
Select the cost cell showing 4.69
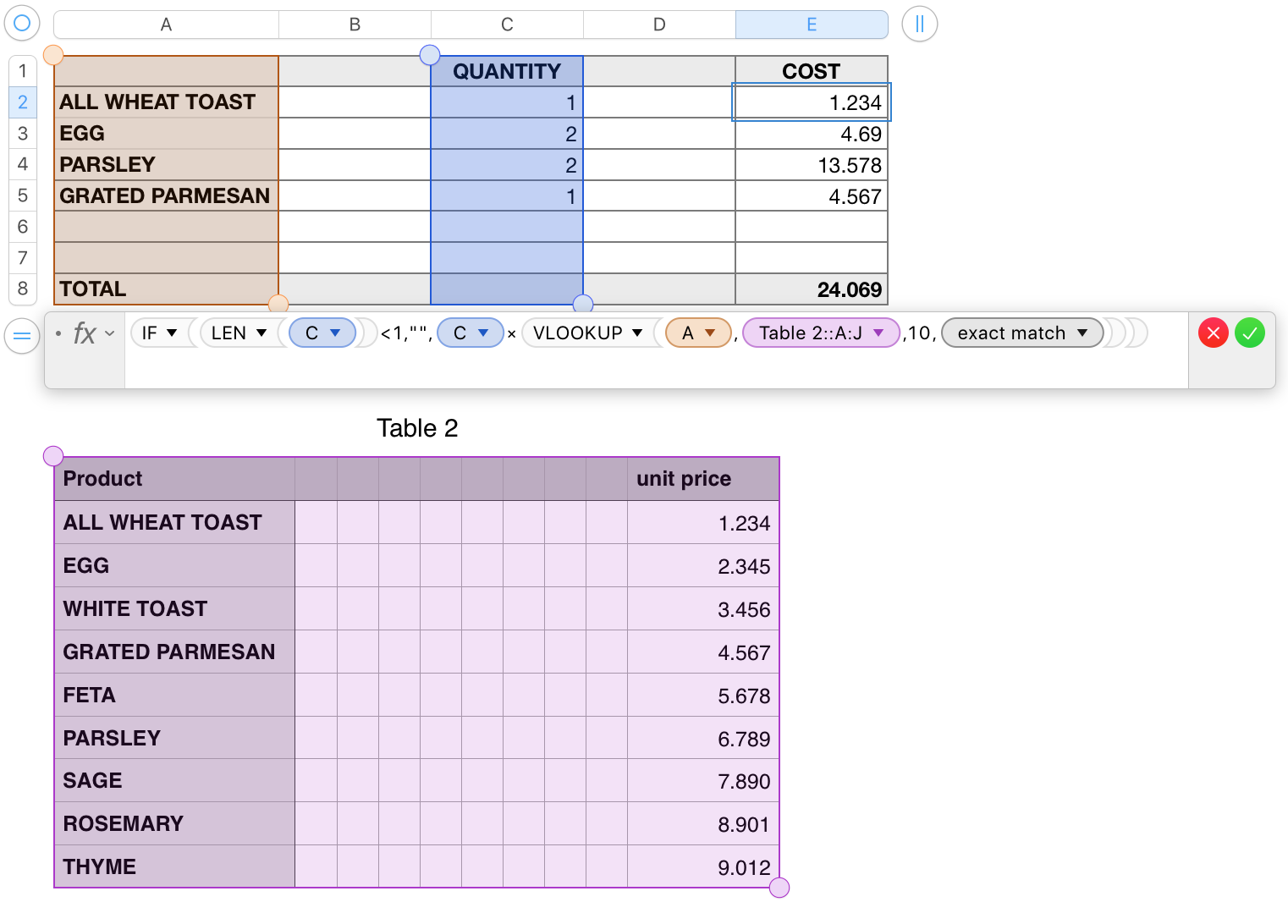click(x=812, y=134)
